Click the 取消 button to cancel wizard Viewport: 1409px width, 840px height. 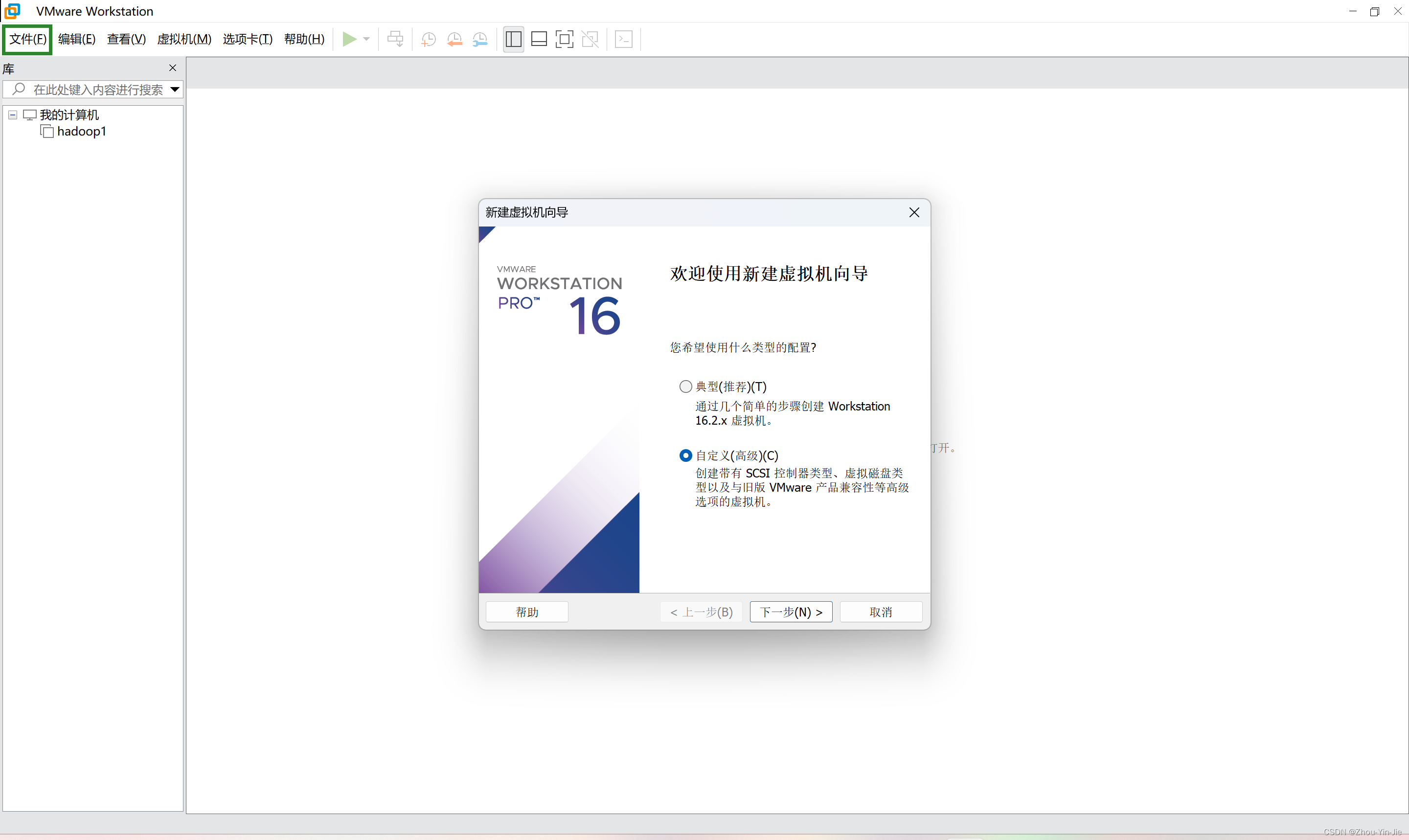(881, 612)
